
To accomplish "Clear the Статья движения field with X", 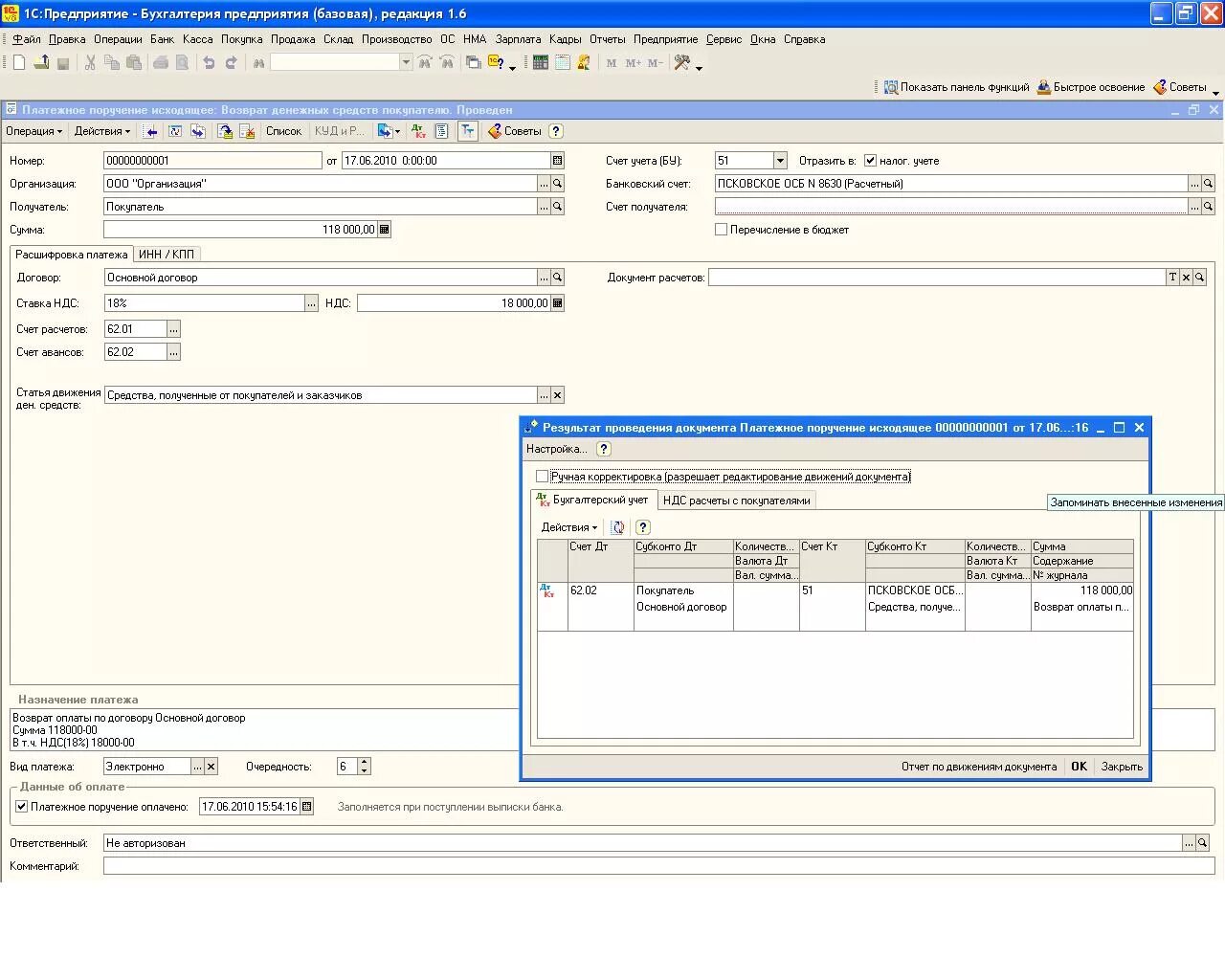I will [x=558, y=395].
